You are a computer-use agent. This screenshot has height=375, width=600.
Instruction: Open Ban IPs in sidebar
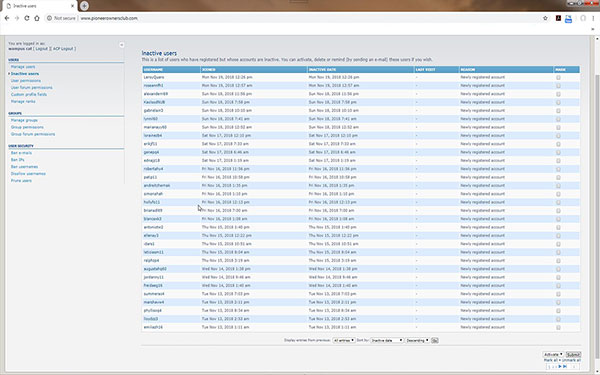[18, 160]
